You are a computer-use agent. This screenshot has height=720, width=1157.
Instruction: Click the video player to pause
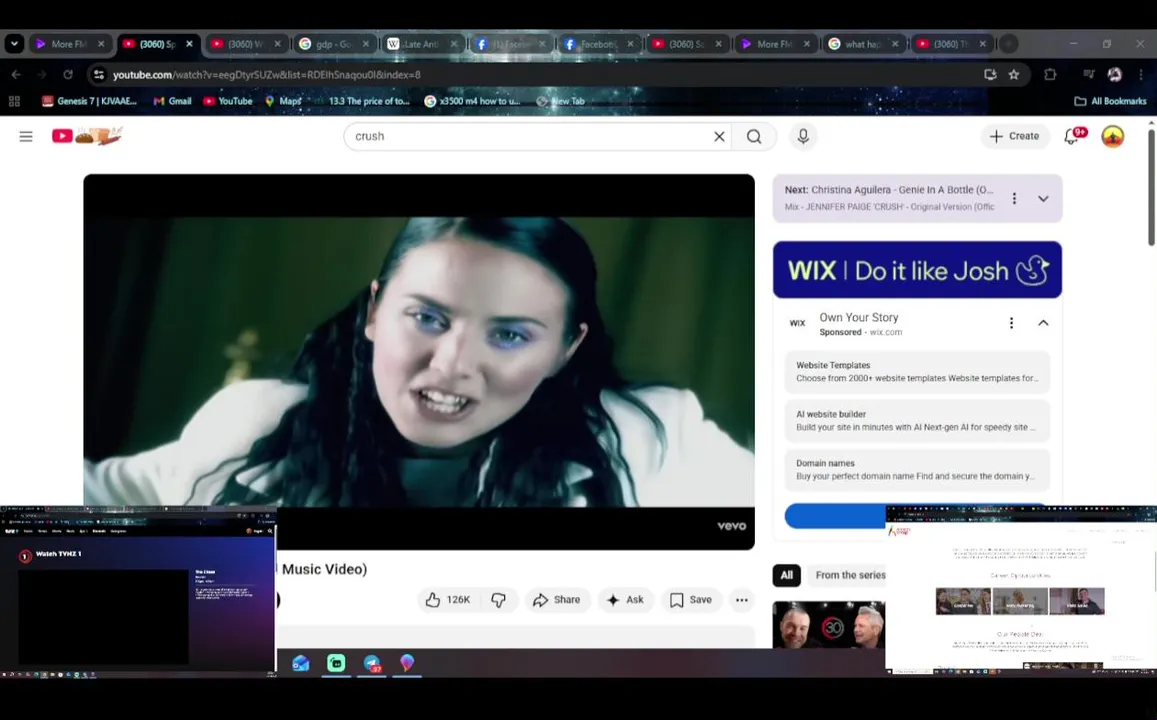419,361
